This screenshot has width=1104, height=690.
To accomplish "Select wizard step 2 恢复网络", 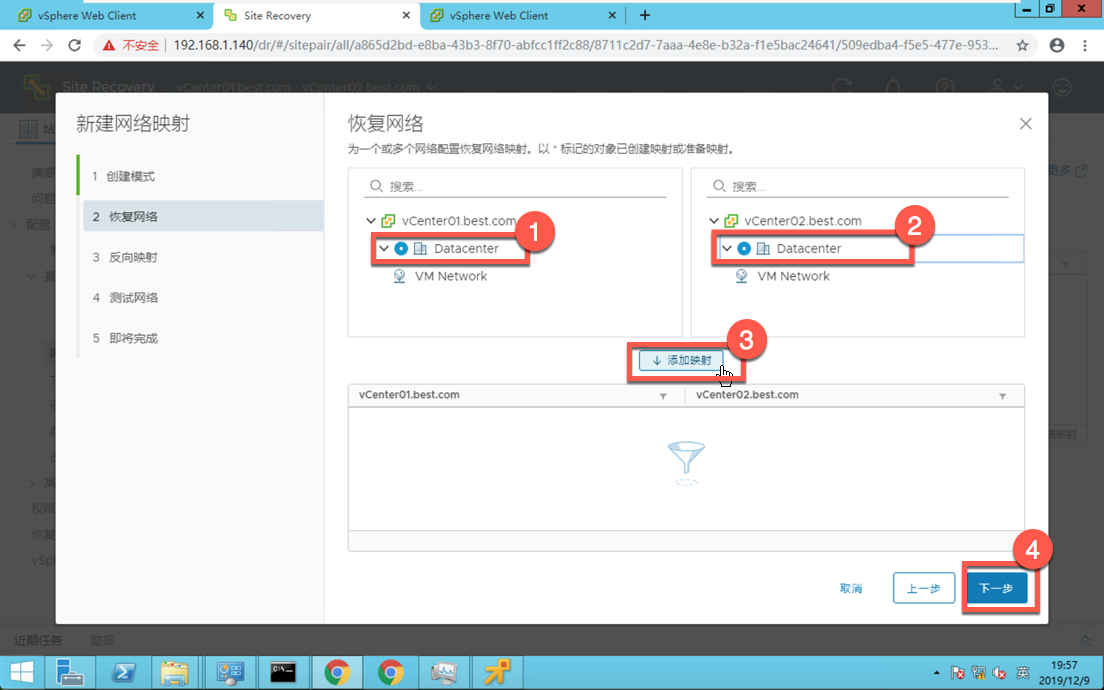I will pyautogui.click(x=203, y=216).
